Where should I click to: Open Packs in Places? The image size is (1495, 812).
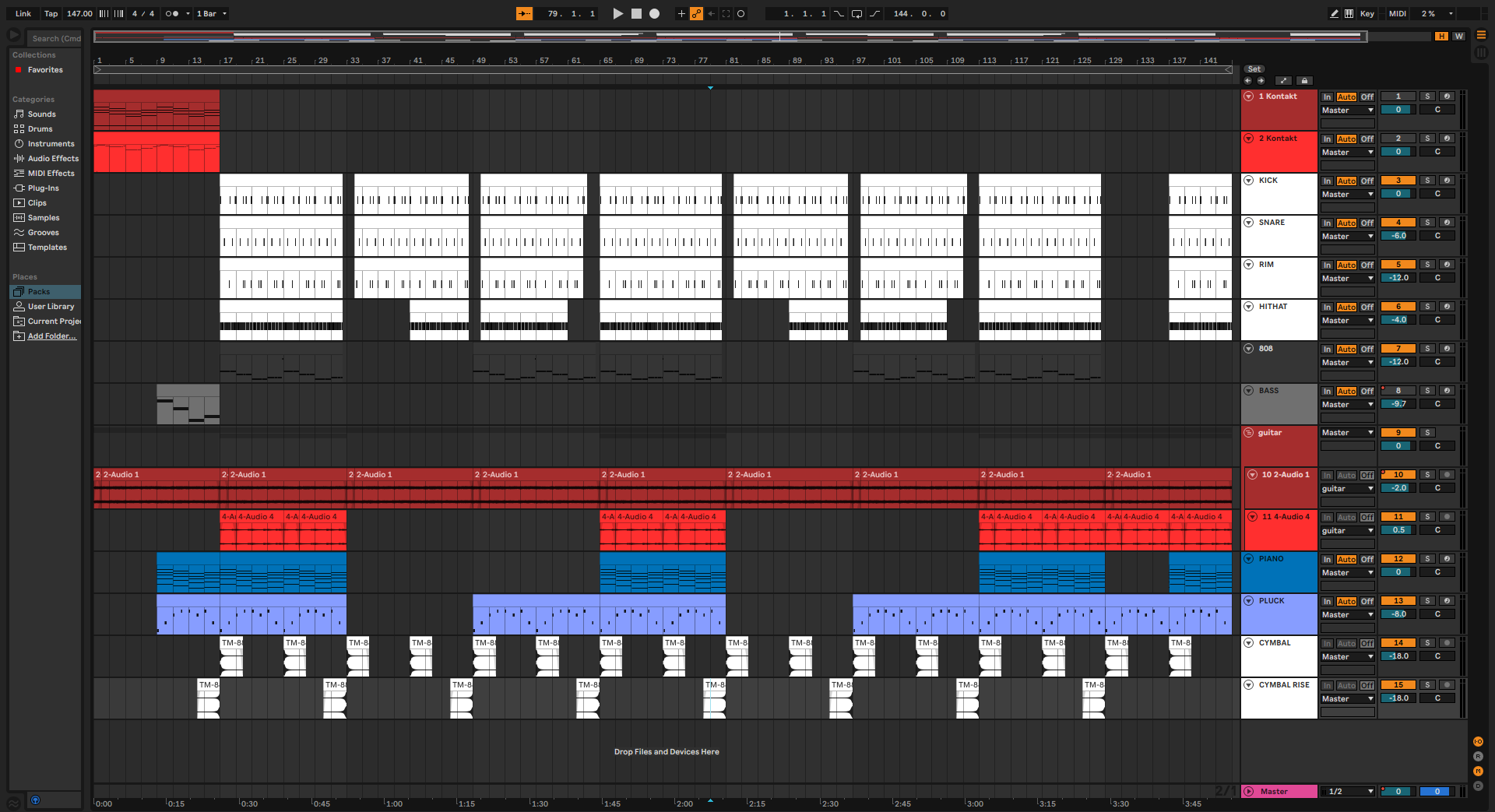tap(45, 291)
